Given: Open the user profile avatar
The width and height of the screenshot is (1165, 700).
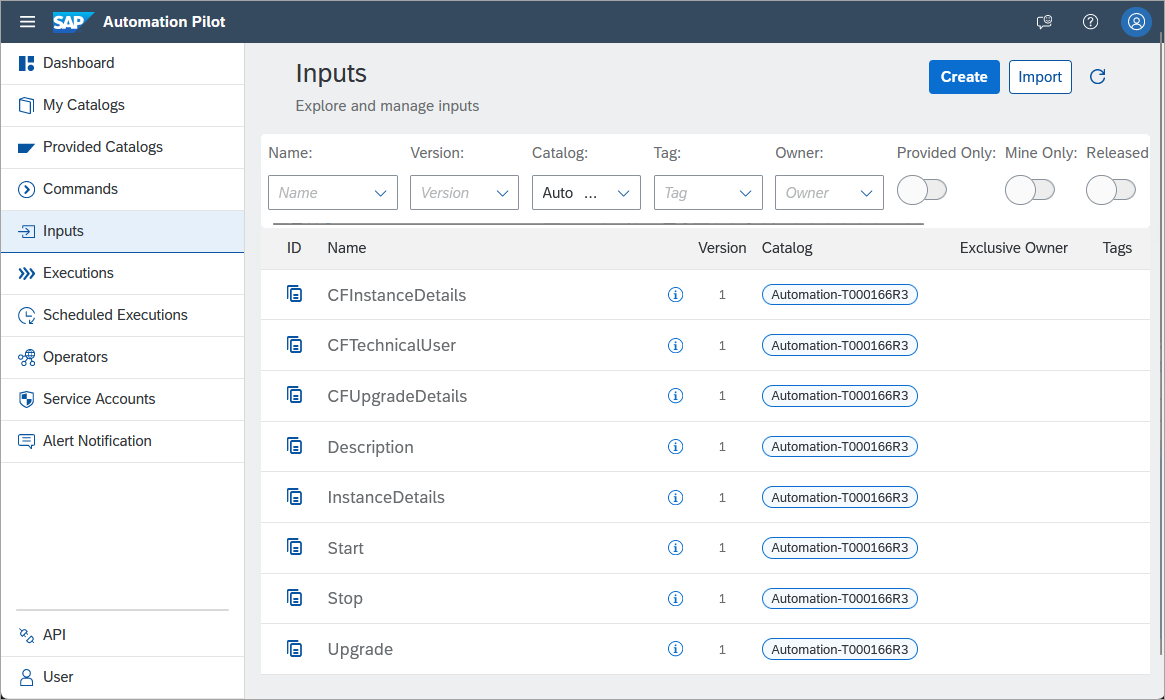Looking at the screenshot, I should [1136, 22].
